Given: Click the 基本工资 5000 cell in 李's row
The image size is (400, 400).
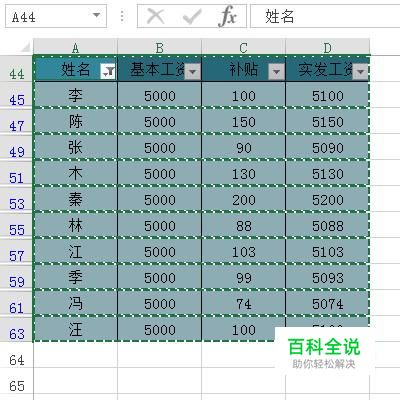Looking at the screenshot, I should (160, 95).
